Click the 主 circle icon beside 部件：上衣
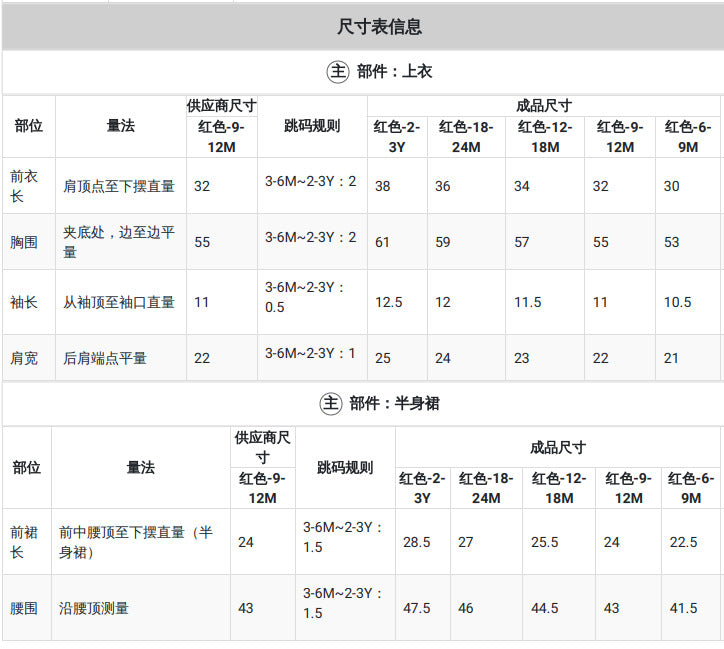 338,72
